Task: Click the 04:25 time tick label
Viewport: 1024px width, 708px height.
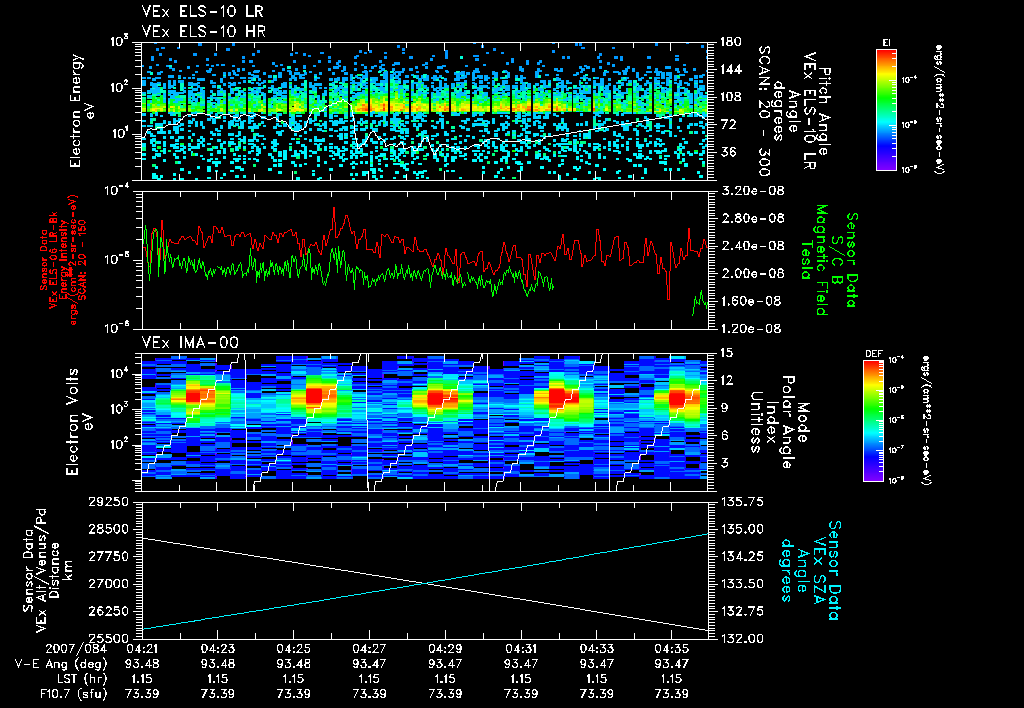Action: click(x=293, y=650)
